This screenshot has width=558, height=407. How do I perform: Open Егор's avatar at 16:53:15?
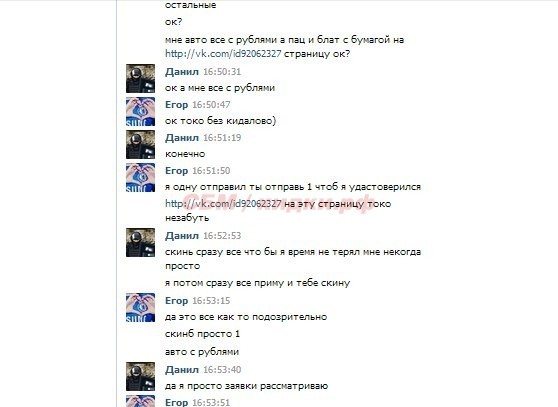click(141, 307)
